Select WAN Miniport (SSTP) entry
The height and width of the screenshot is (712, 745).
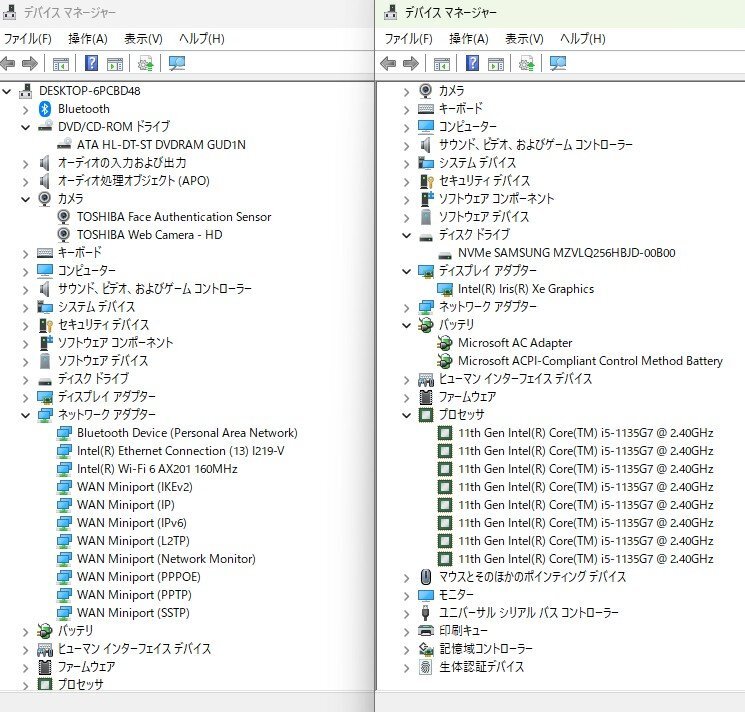[x=133, y=613]
